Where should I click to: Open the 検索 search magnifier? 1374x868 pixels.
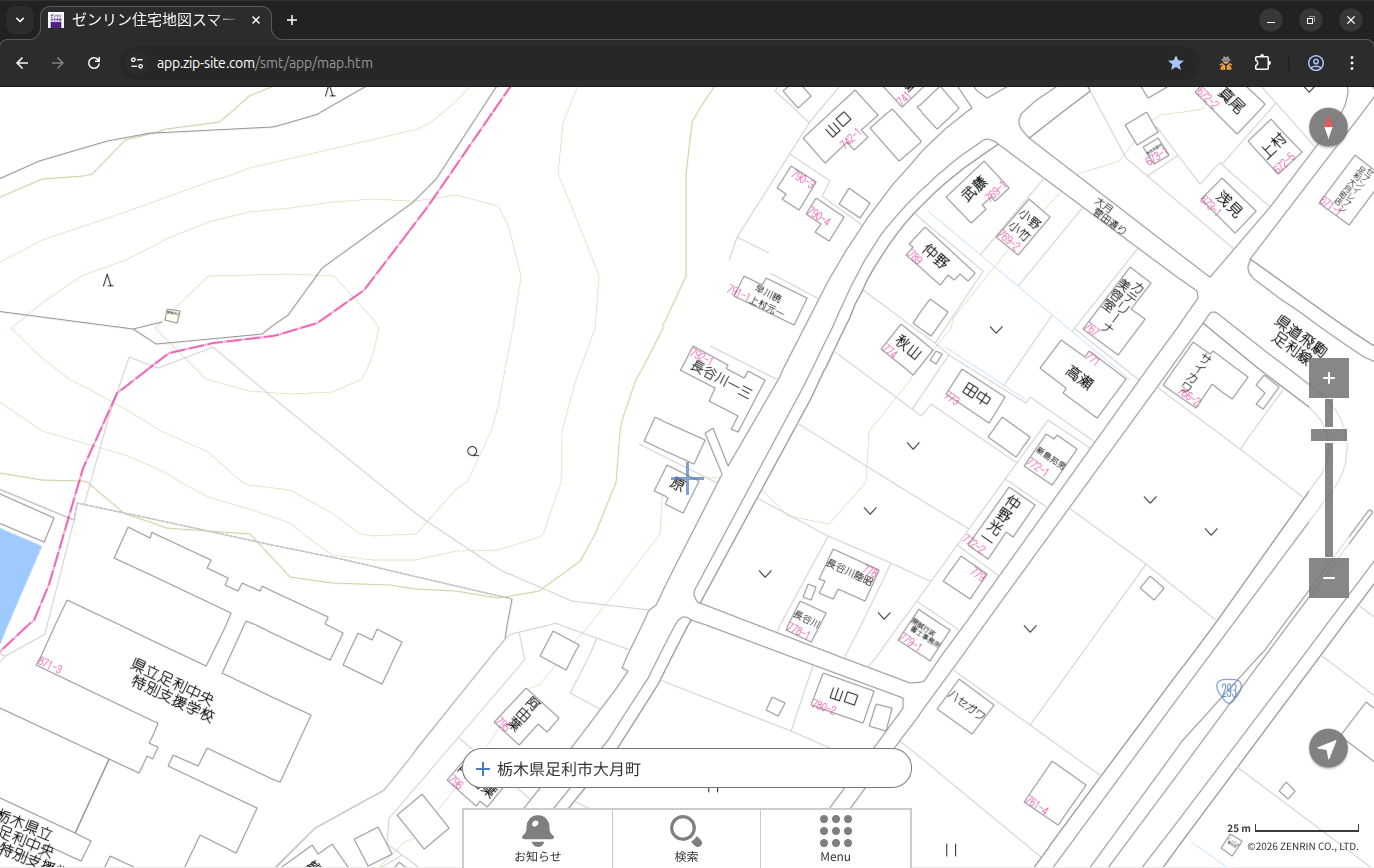tap(685, 837)
